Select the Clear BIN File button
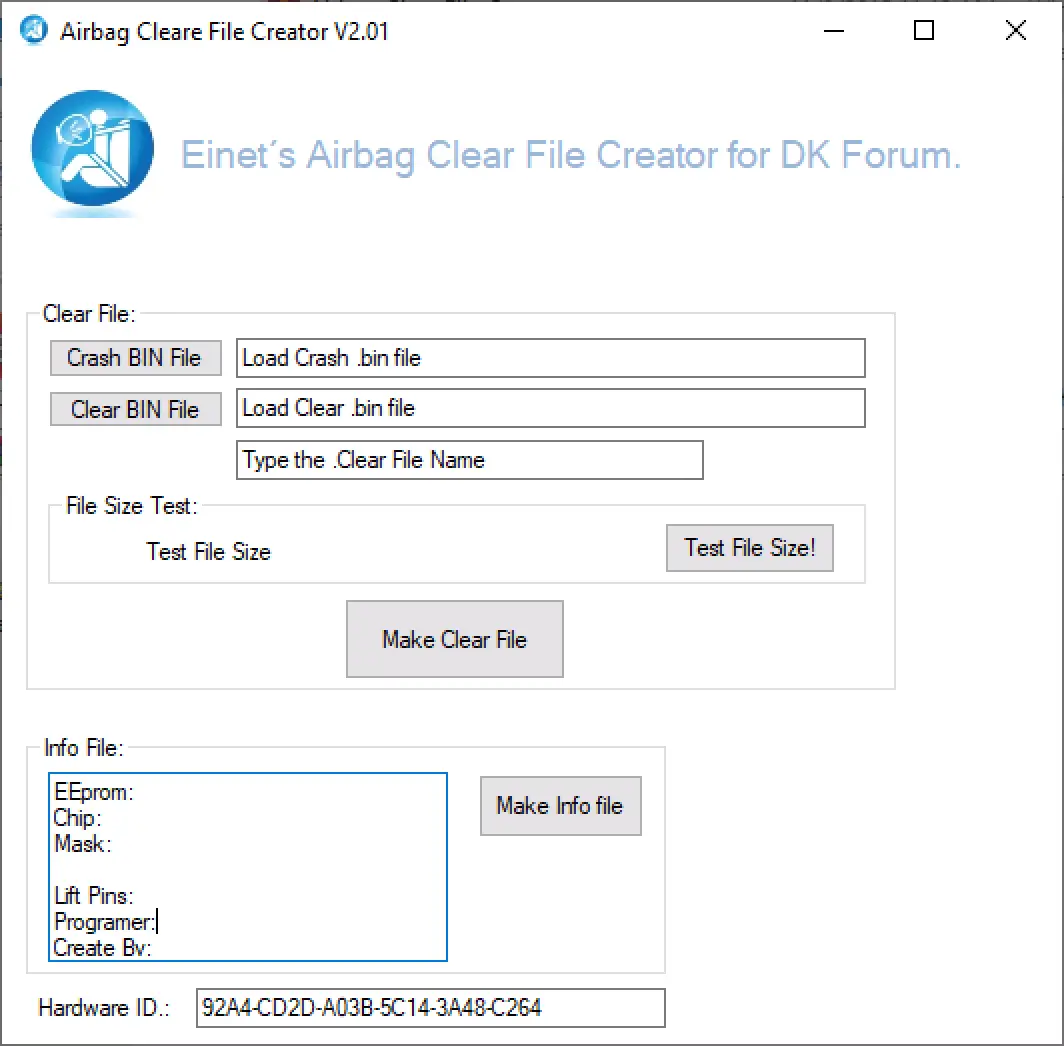 [x=135, y=408]
